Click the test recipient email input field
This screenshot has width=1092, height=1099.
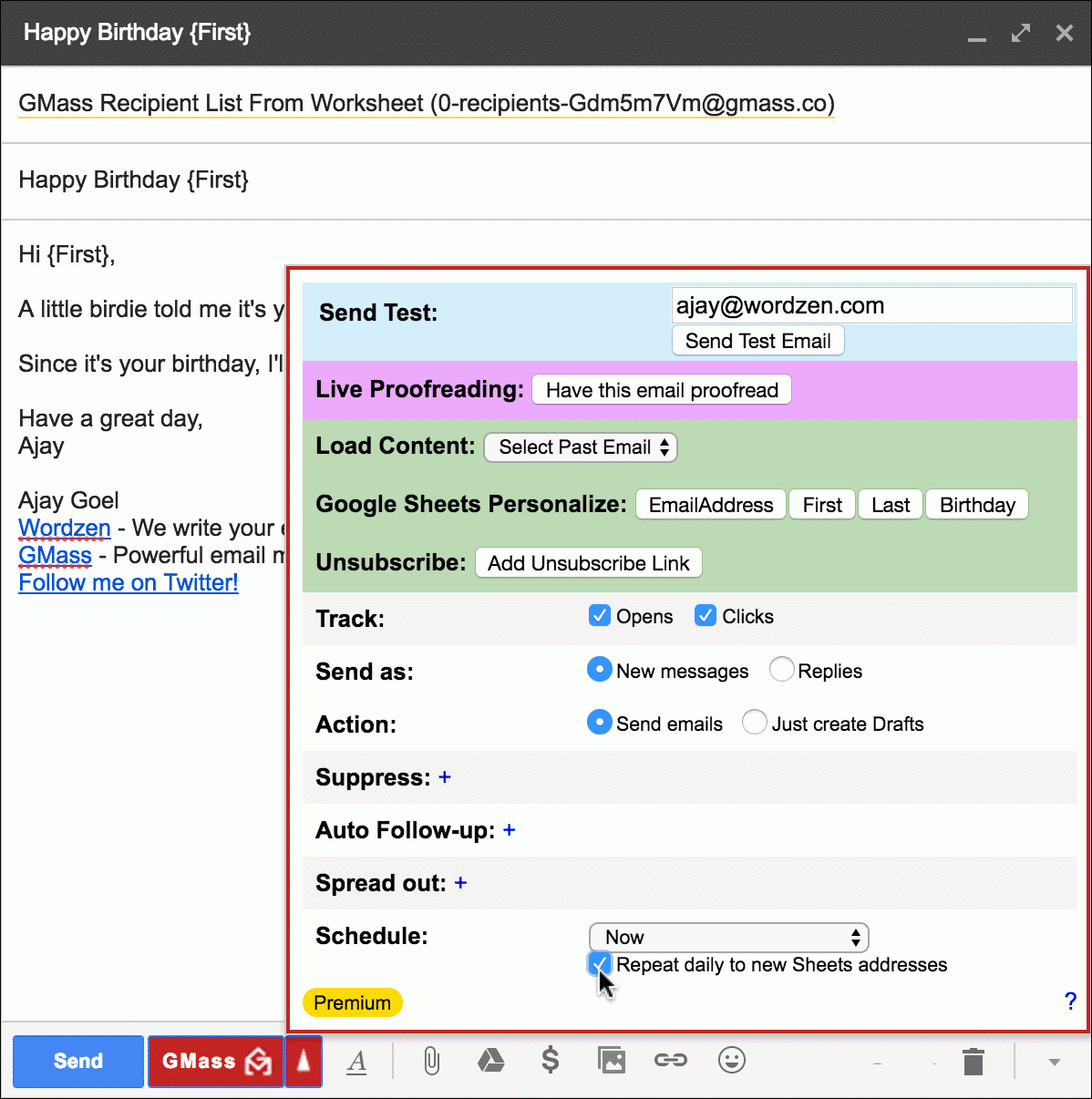pos(871,304)
